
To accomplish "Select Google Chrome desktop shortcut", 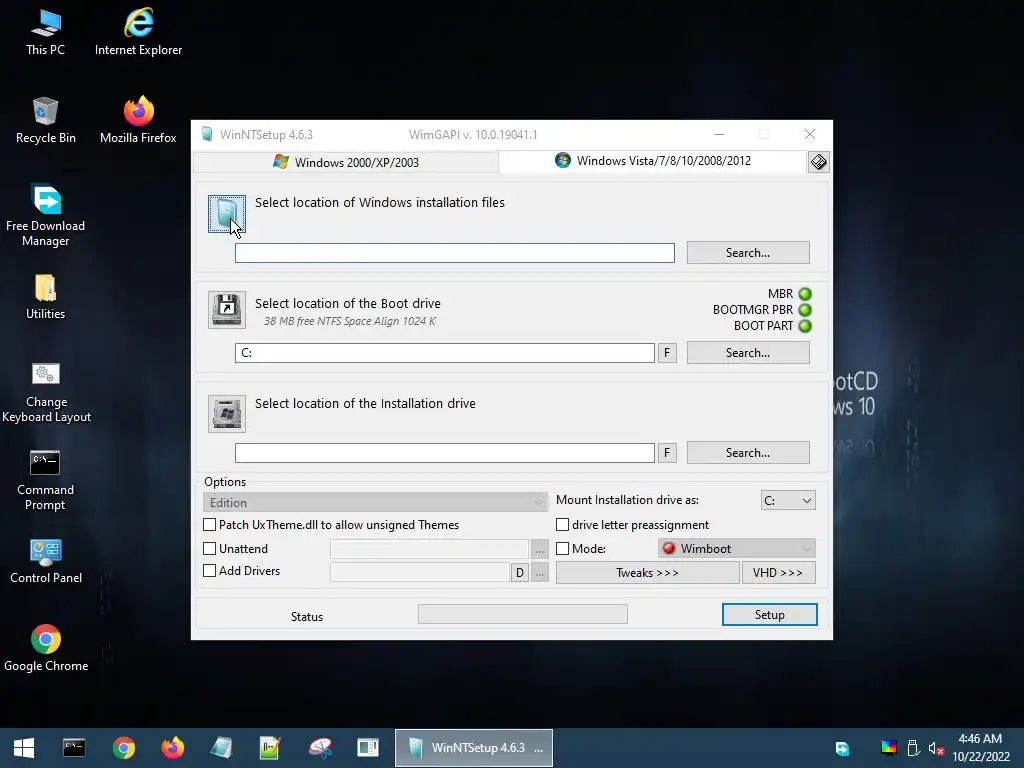I will point(46,648).
